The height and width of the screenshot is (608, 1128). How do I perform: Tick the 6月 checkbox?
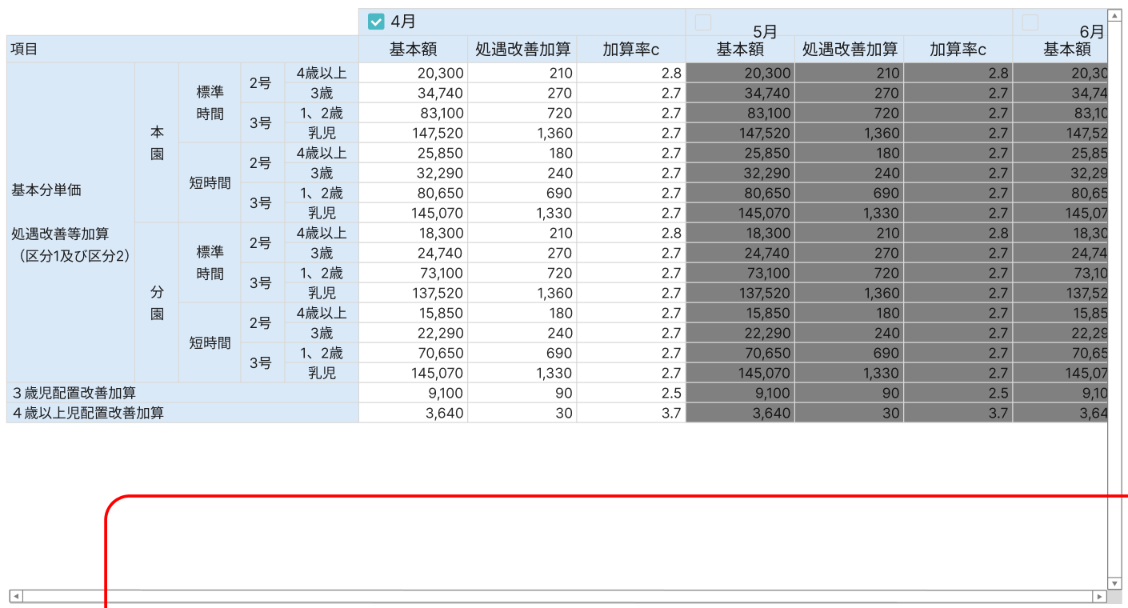[x=1030, y=21]
